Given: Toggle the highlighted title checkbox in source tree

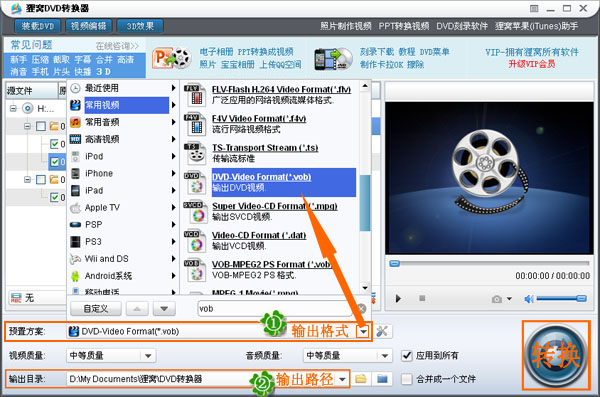Looking at the screenshot, I should (55, 162).
